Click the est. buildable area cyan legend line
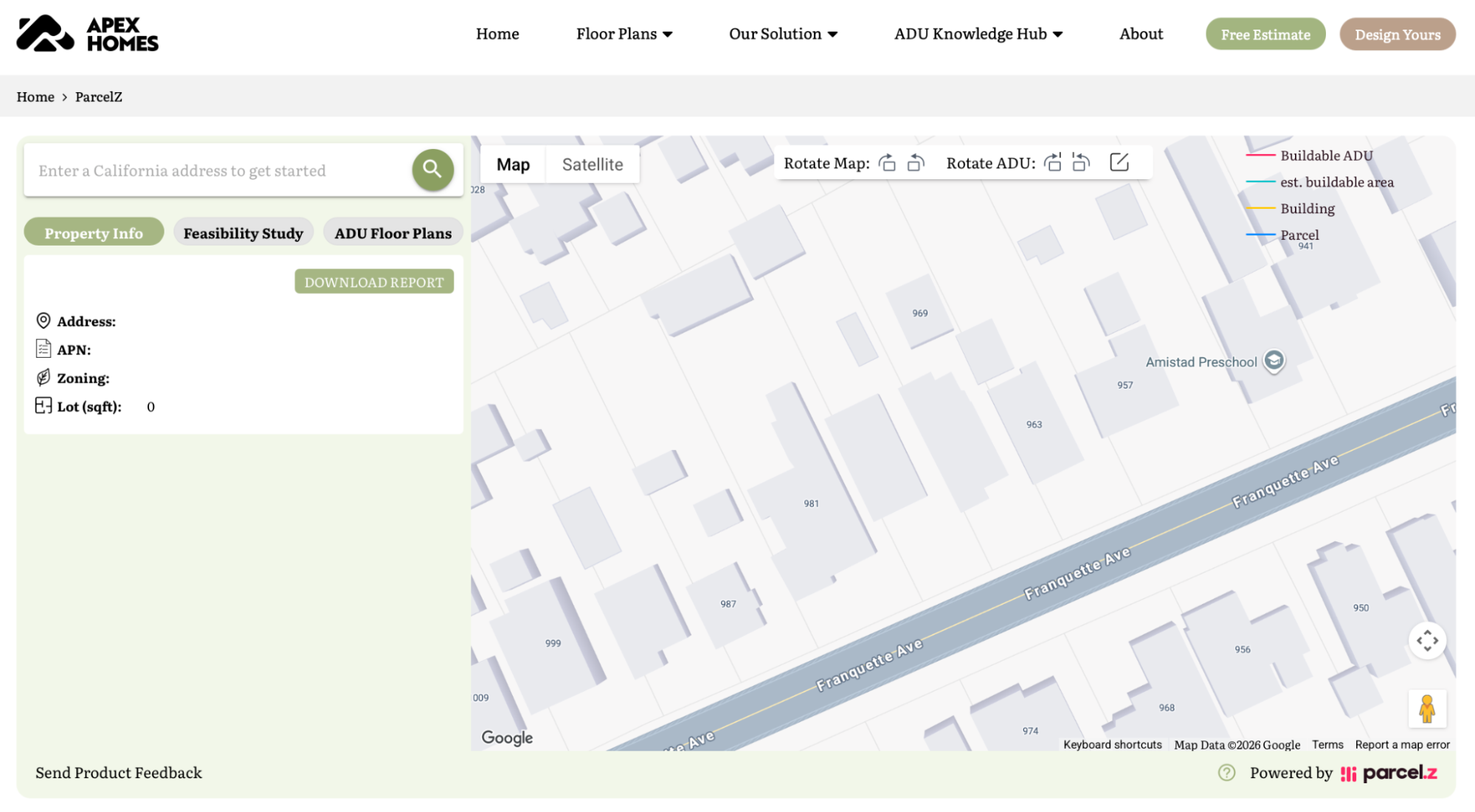The height and width of the screenshot is (812, 1475). pos(1260,181)
